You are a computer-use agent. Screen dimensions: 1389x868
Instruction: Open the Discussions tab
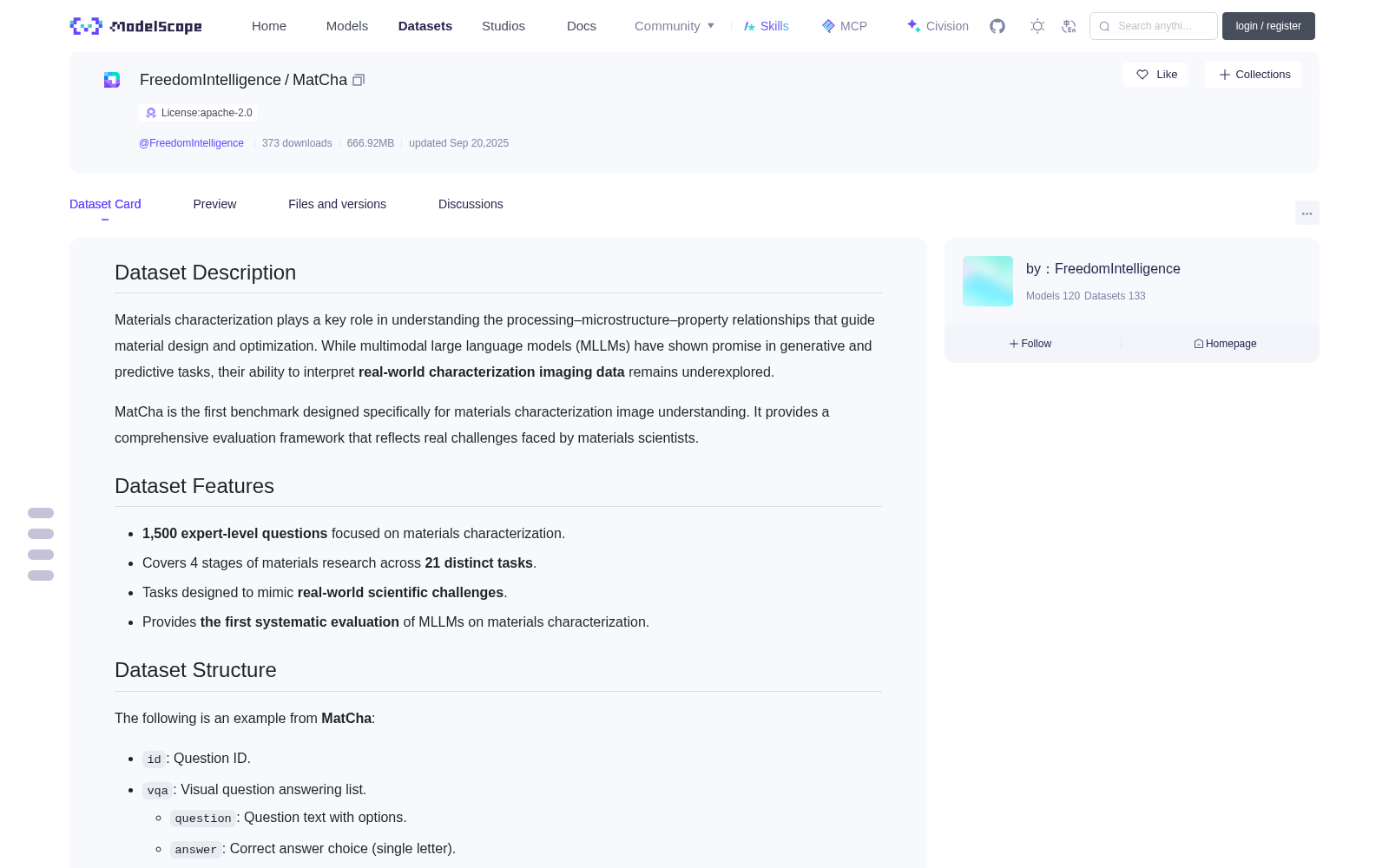tap(471, 204)
